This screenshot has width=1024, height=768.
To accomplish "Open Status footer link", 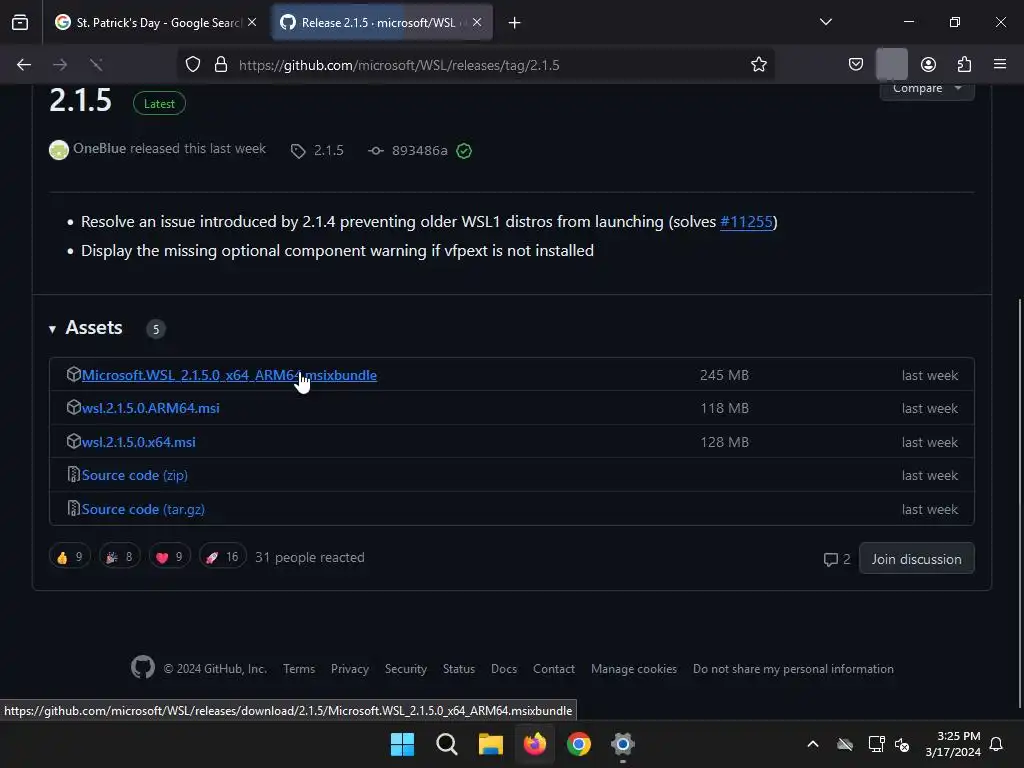I will click(x=458, y=669).
